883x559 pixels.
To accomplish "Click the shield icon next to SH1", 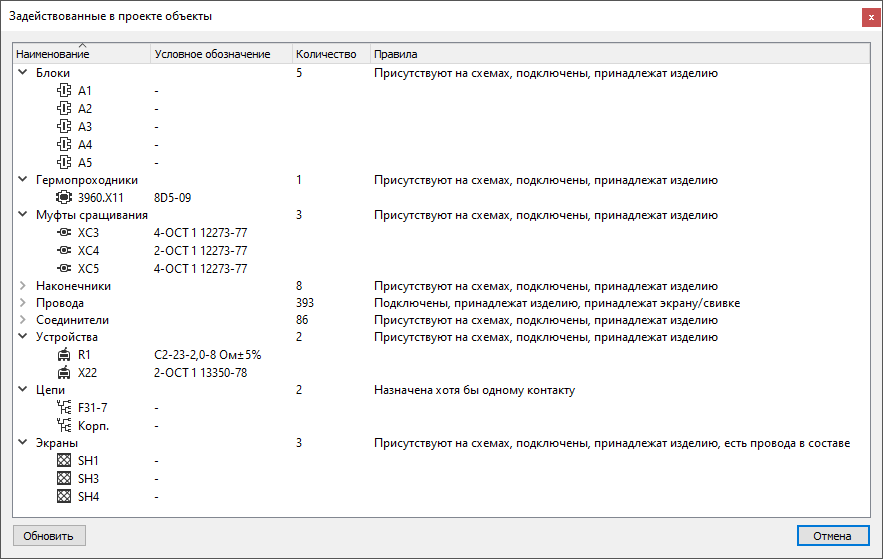I will point(66,461).
